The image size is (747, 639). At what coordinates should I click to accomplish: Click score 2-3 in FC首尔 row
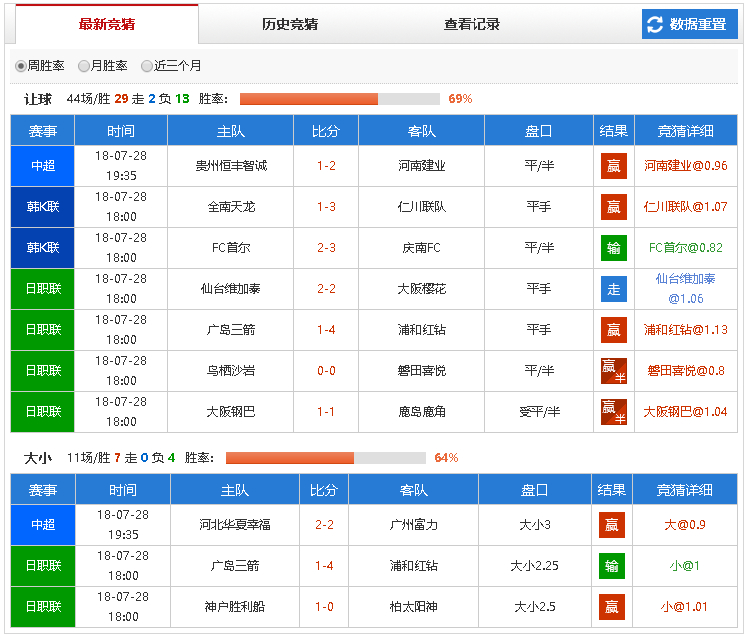click(x=326, y=248)
